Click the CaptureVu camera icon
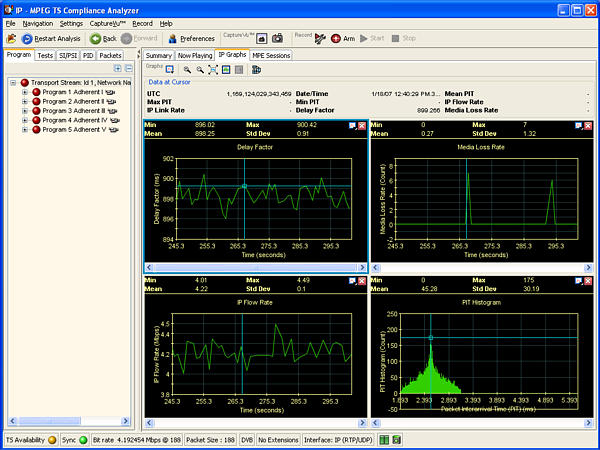The image size is (600, 450). 278,38
